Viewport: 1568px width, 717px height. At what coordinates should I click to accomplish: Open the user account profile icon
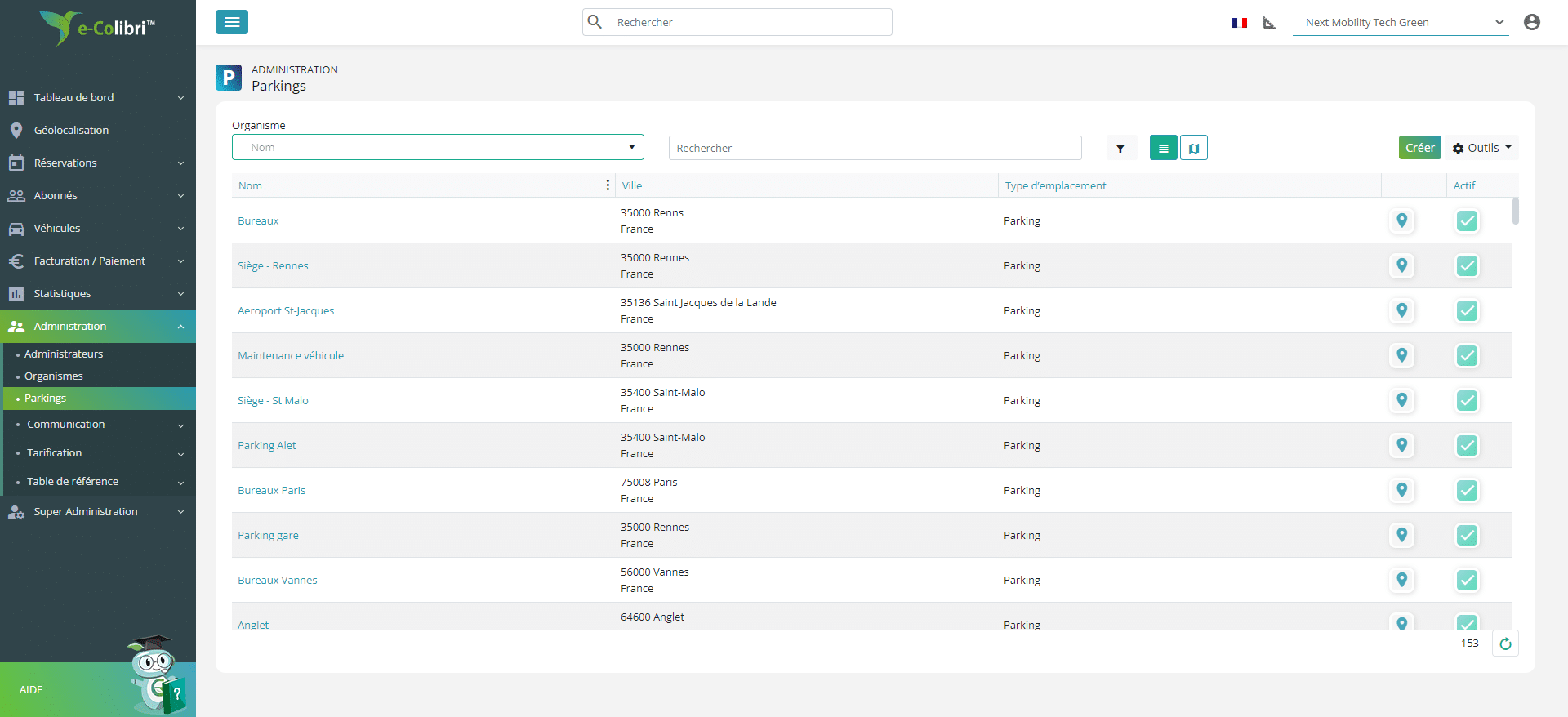click(1532, 22)
